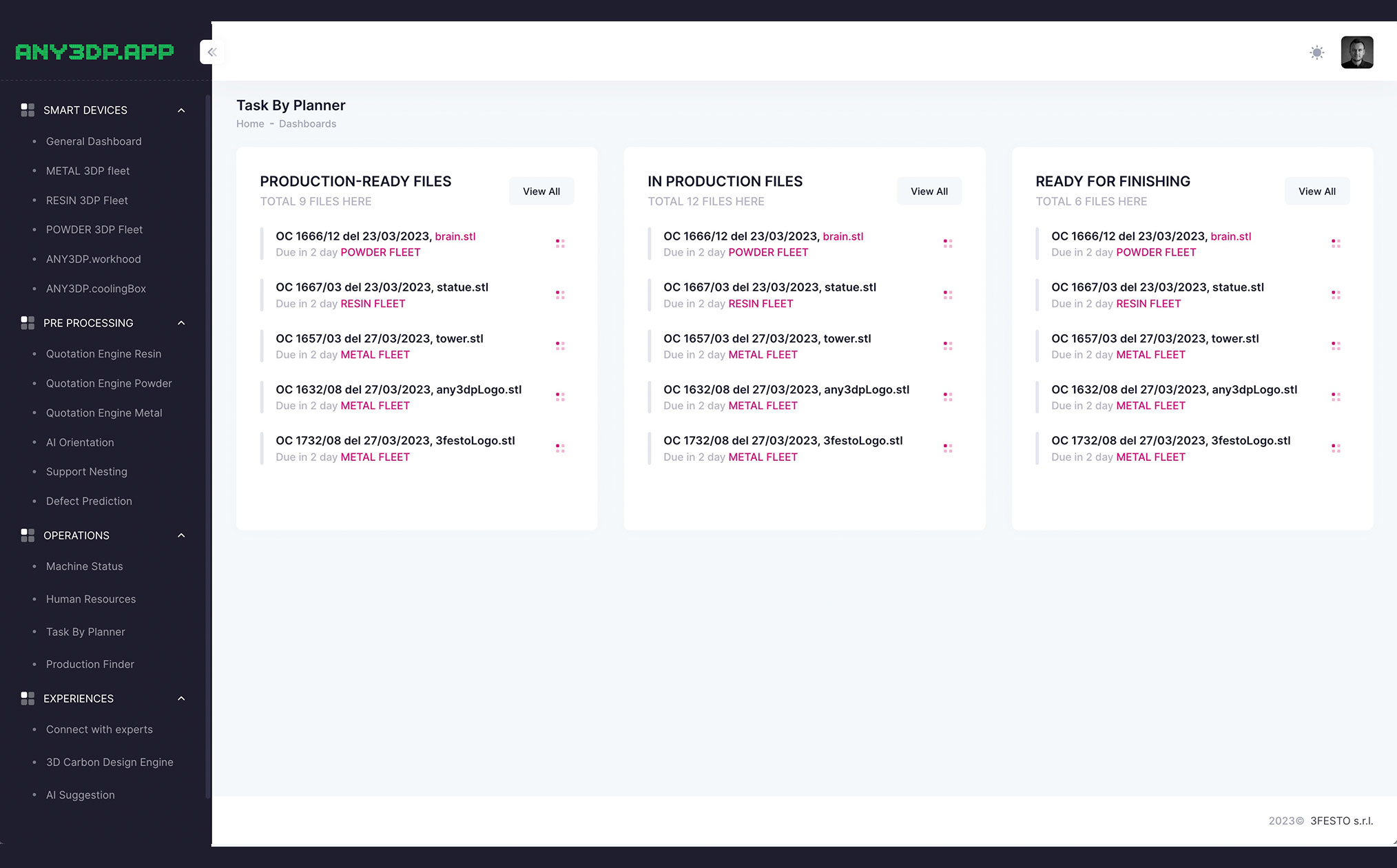
Task: Click brain.stl link in Production-Ready Files
Action: (455, 236)
